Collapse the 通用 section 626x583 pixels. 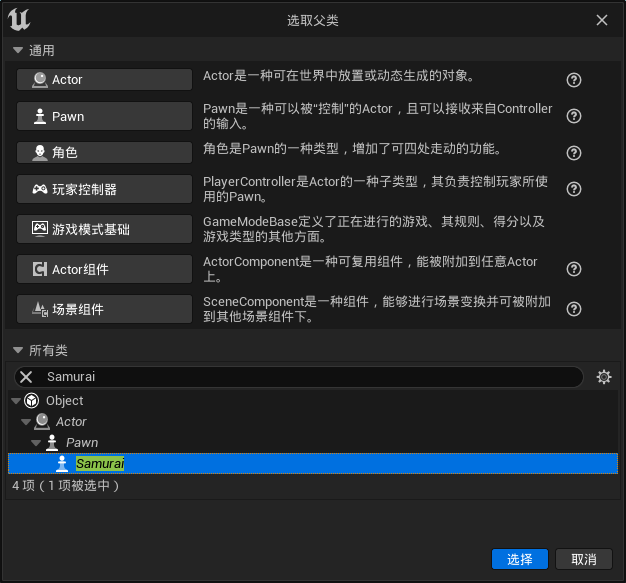[x=18, y=50]
